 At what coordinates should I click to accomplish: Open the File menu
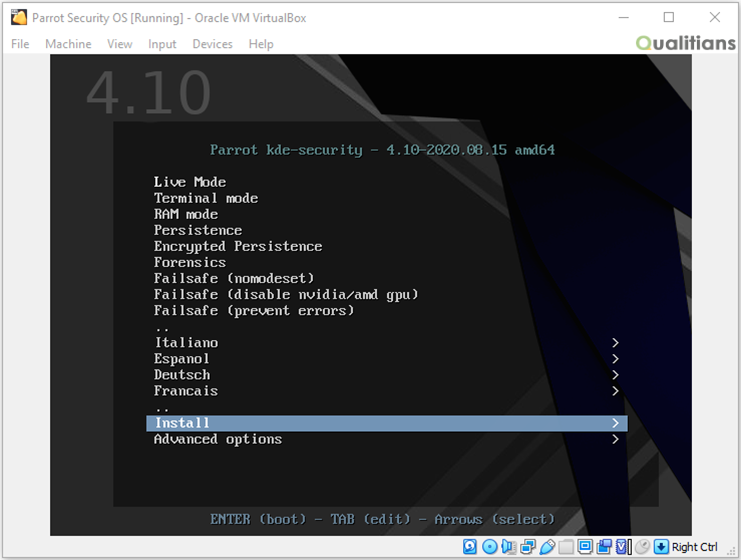click(20, 44)
